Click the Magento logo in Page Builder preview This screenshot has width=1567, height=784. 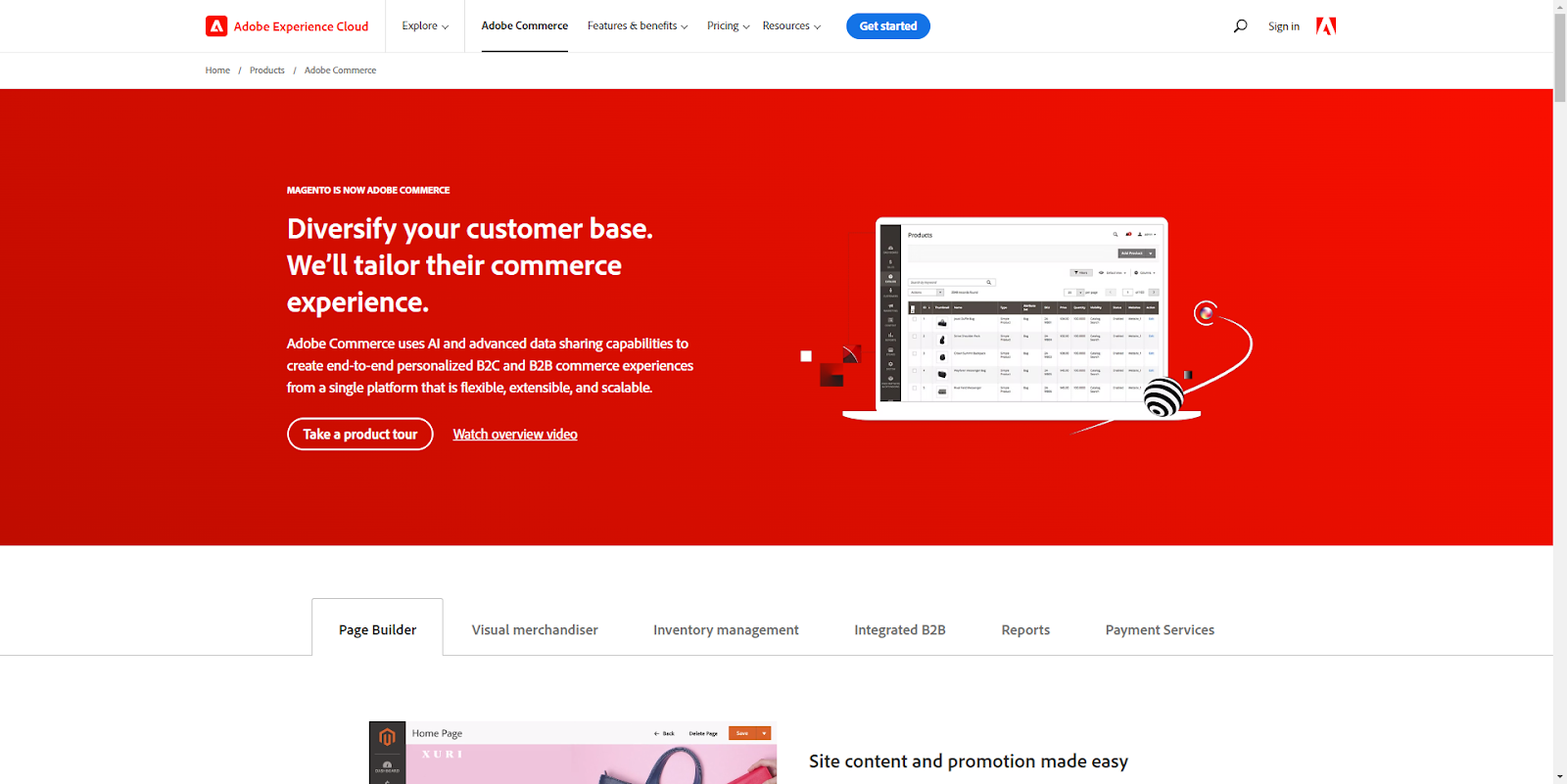coord(387,737)
